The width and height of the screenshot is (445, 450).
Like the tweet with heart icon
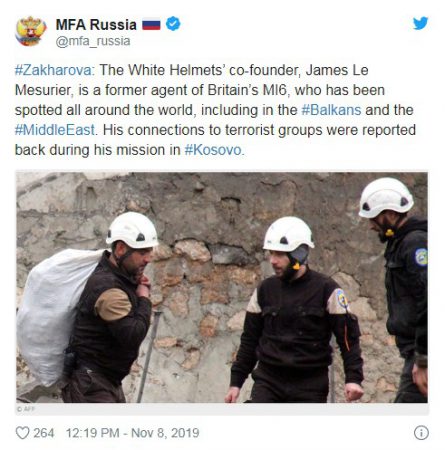pyautogui.click(x=23, y=433)
